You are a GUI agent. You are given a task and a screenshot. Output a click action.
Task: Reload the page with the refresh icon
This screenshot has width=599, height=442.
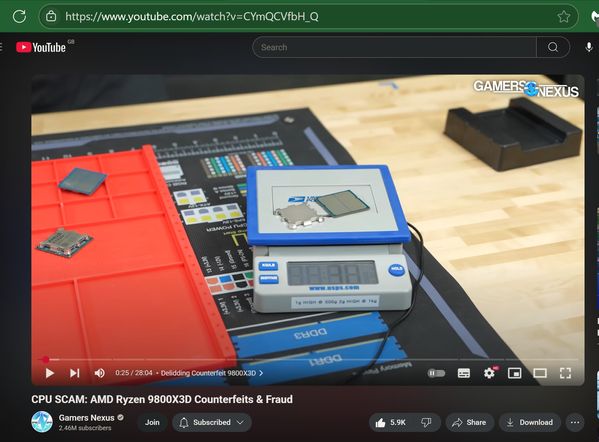click(x=19, y=16)
